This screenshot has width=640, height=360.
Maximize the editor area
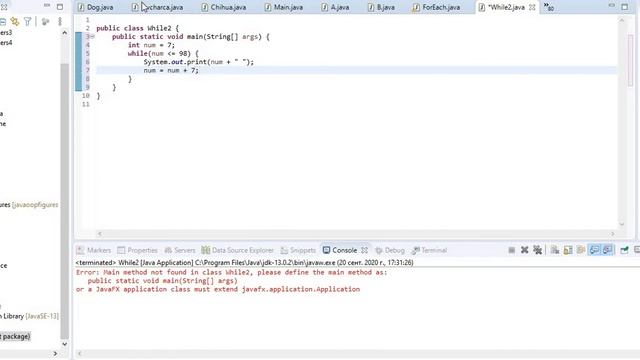tap(624, 7)
